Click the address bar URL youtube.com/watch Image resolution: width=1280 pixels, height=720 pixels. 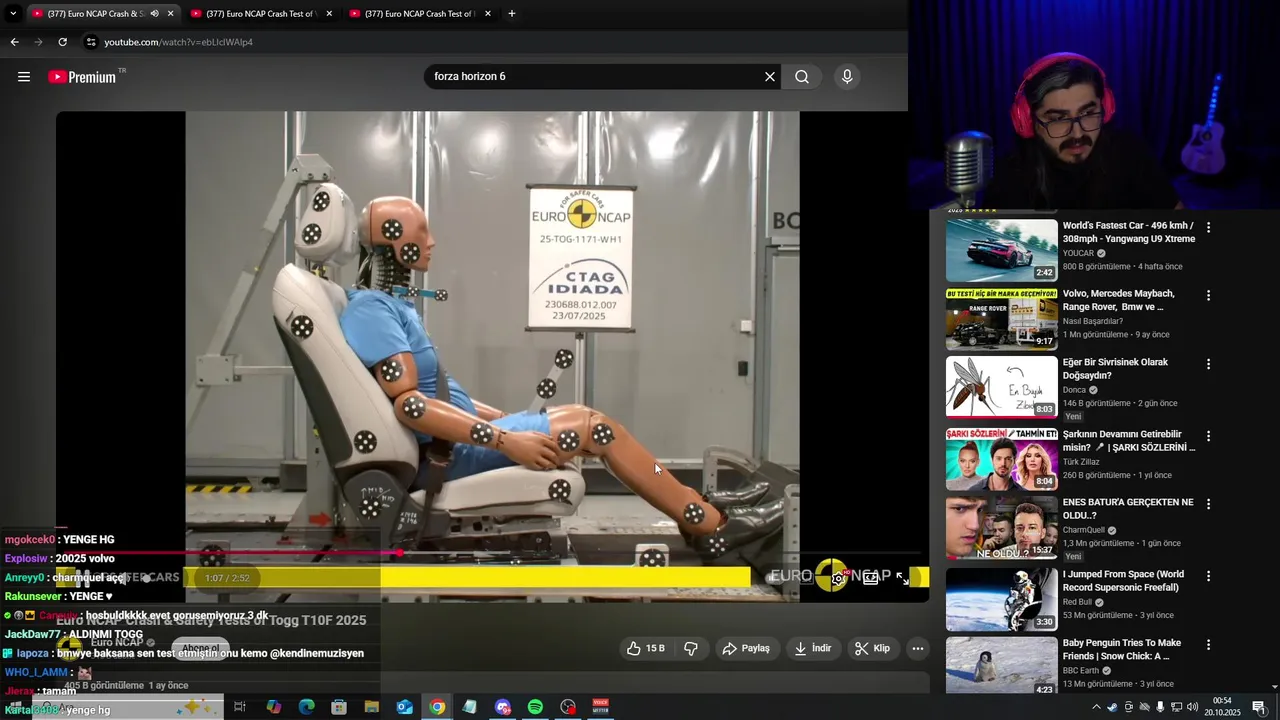[x=179, y=42]
